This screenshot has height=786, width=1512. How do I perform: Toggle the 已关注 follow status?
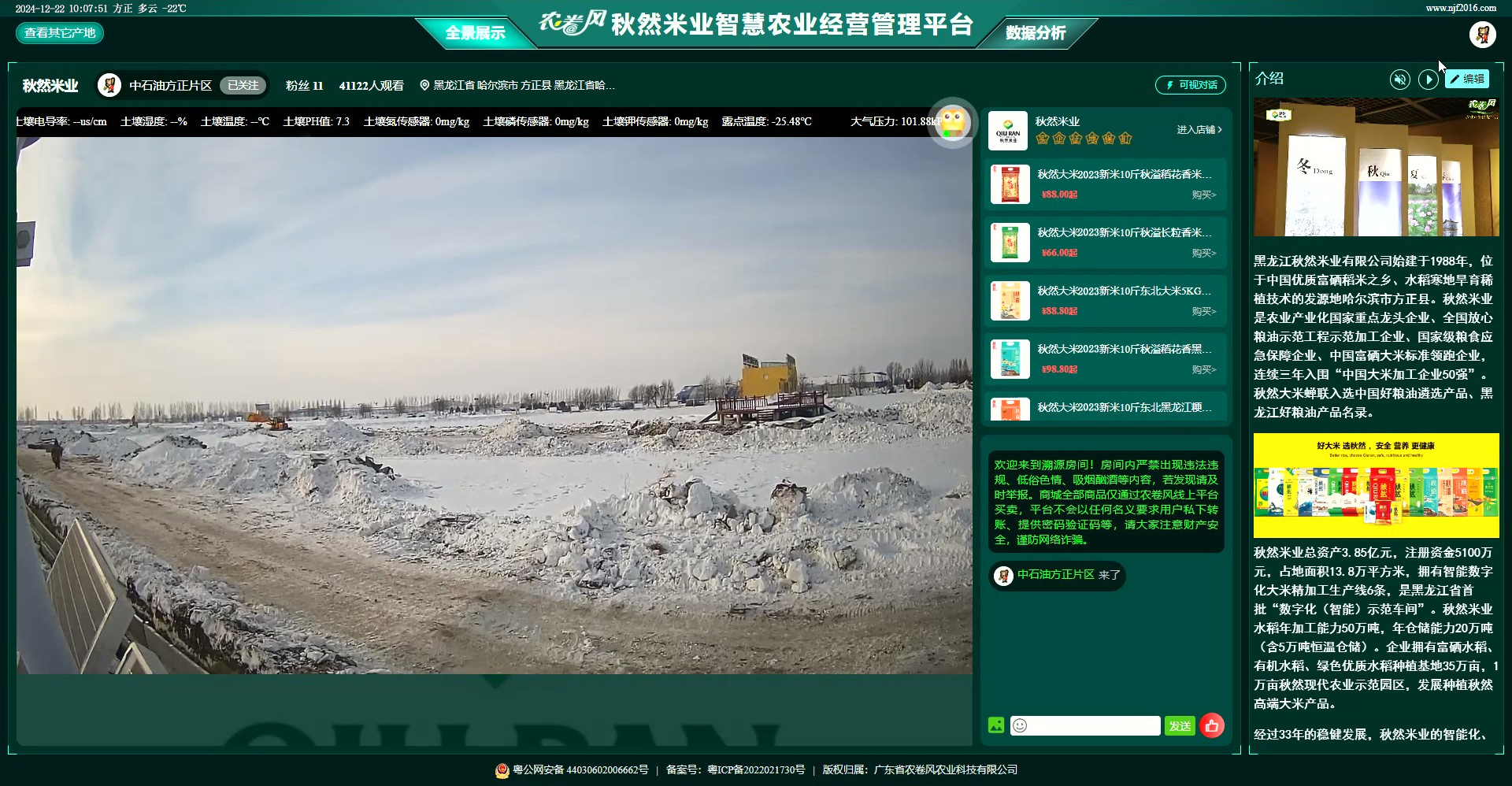pos(243,85)
